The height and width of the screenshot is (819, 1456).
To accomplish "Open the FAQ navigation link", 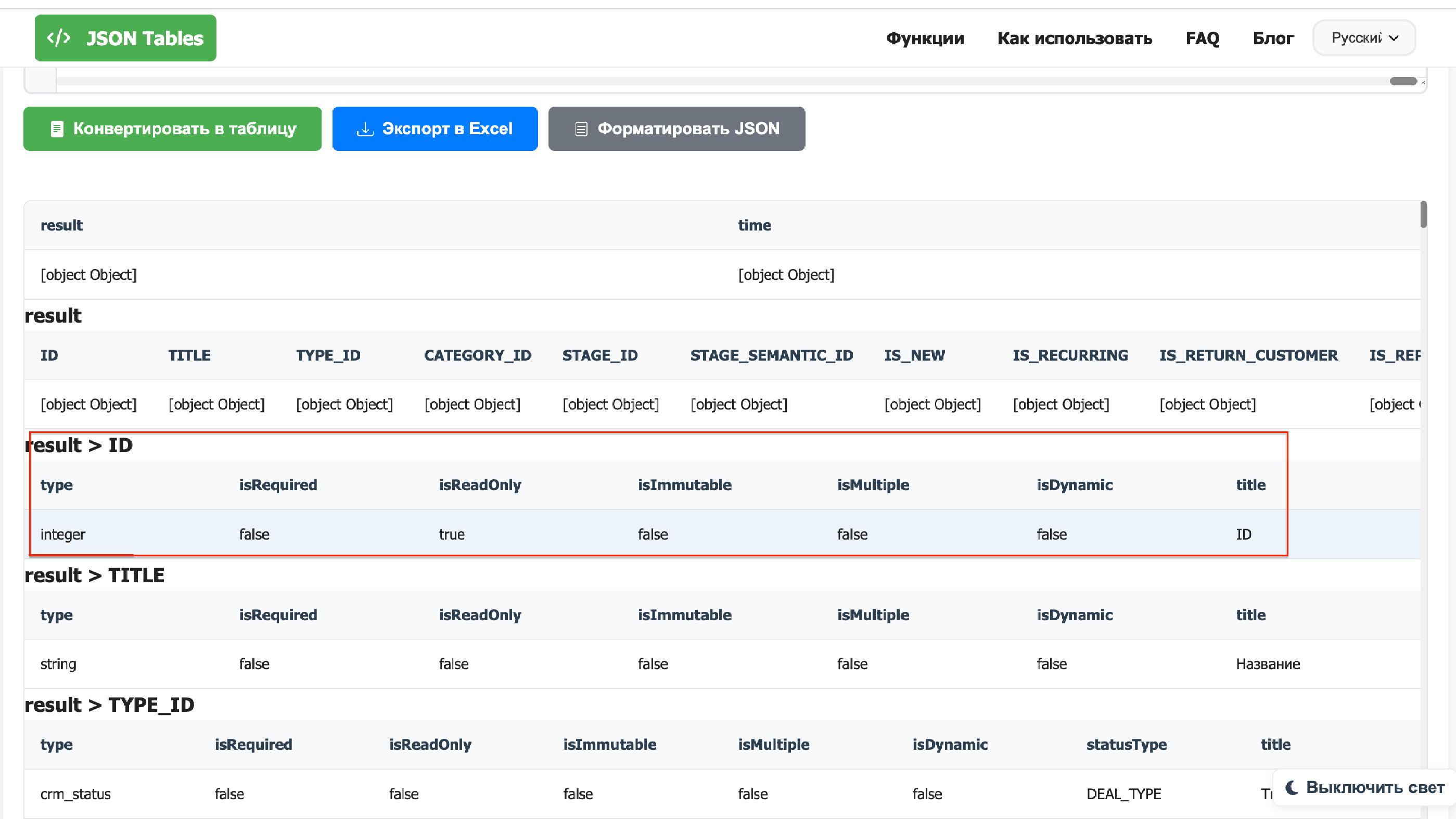I will 1202,38.
